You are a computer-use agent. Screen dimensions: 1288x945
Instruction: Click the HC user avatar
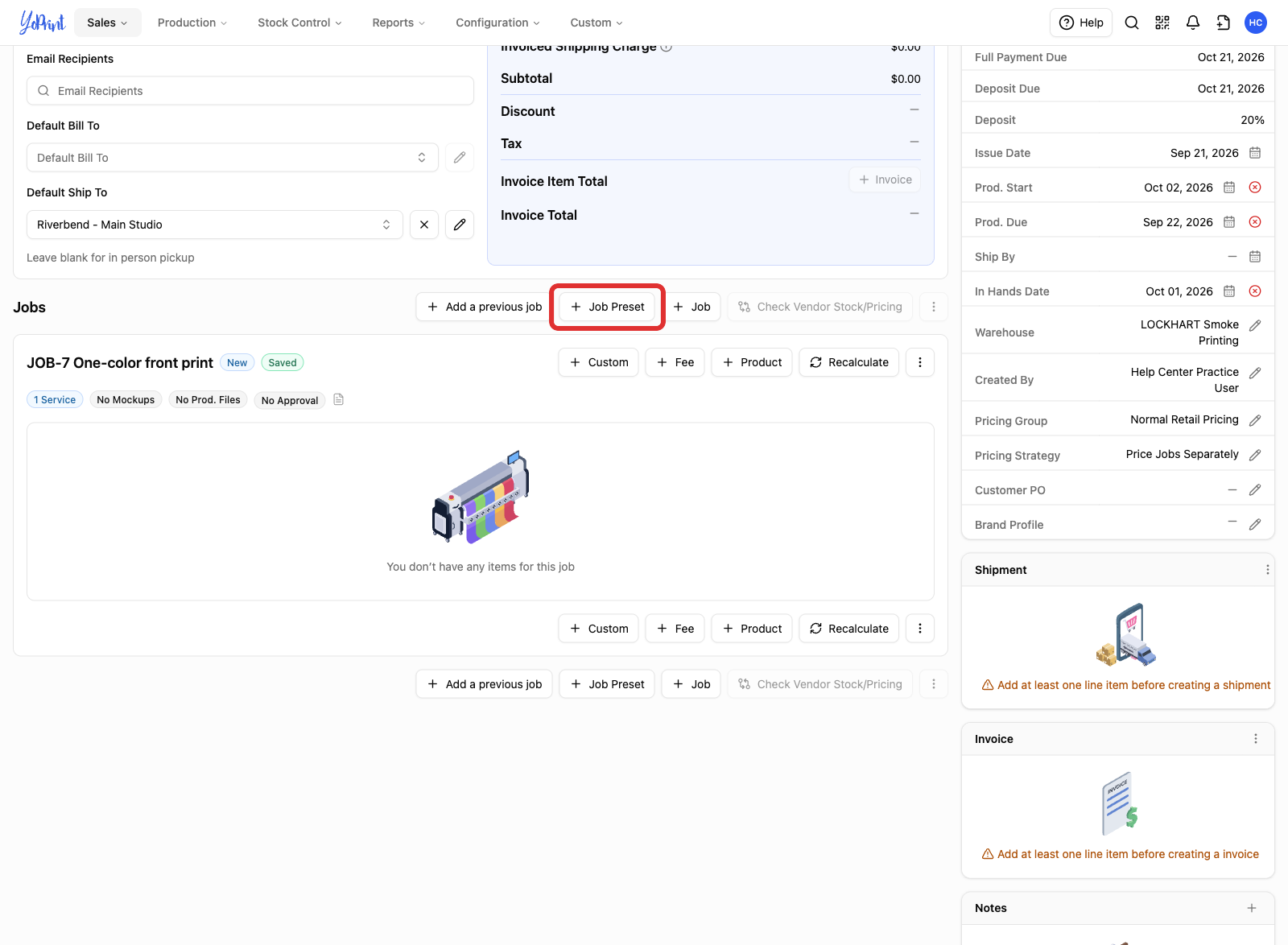pos(1255,23)
